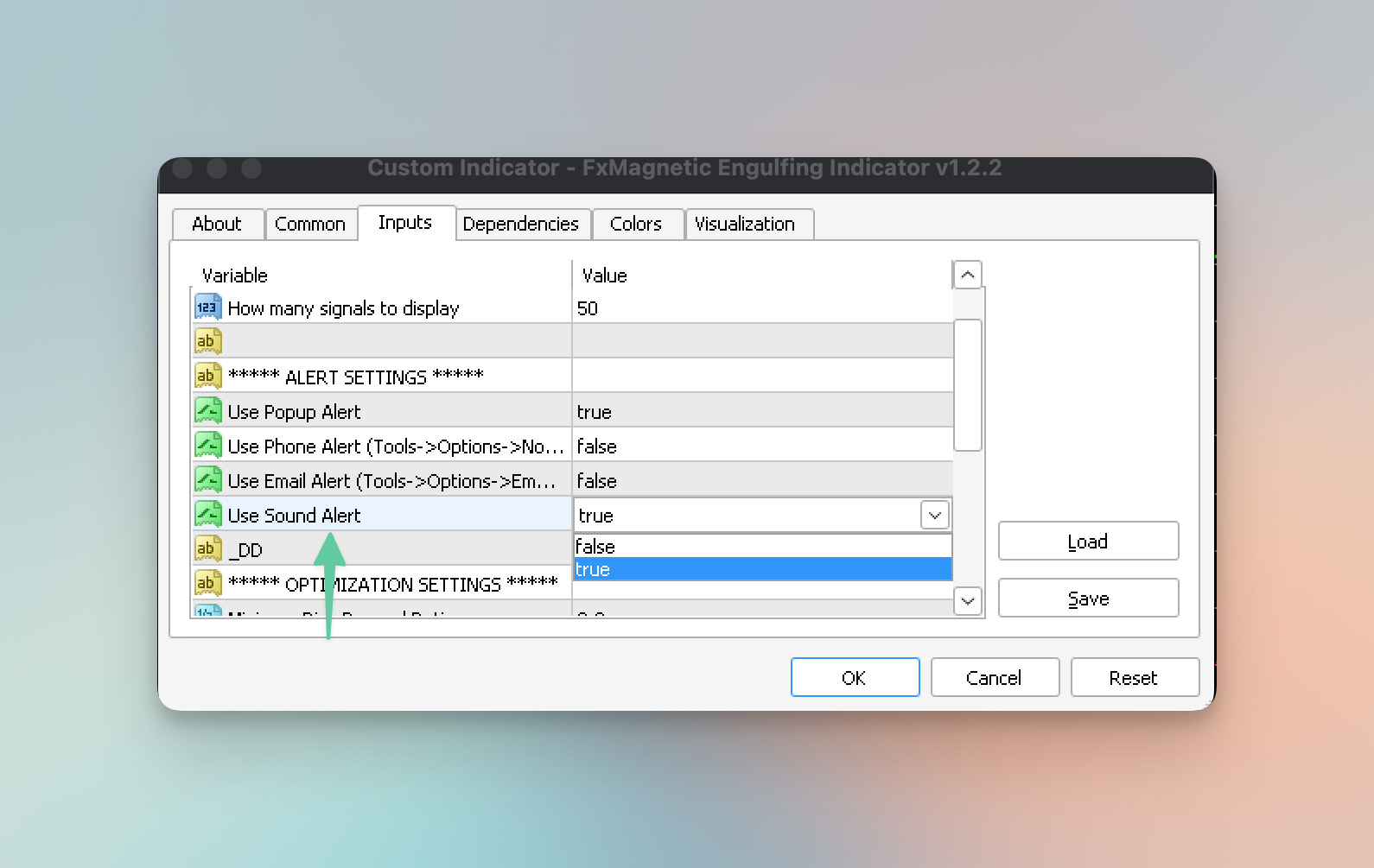Click the boolean icon beside Use Phone Alert

click(x=208, y=445)
